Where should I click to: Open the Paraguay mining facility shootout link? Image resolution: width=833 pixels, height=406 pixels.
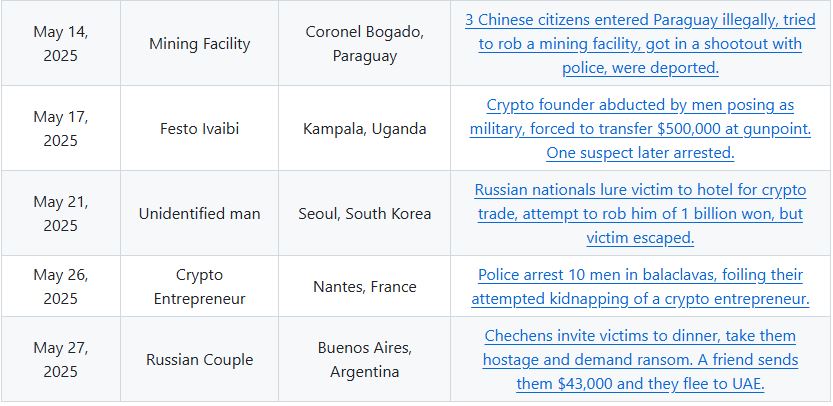coord(640,44)
